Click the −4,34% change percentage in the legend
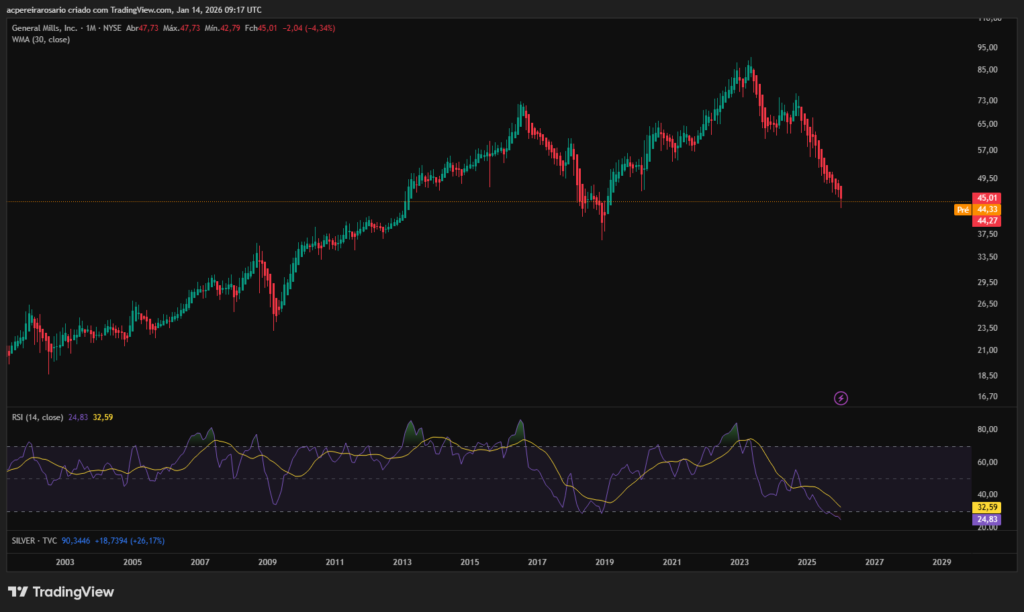The height and width of the screenshot is (612, 1024). click(320, 29)
